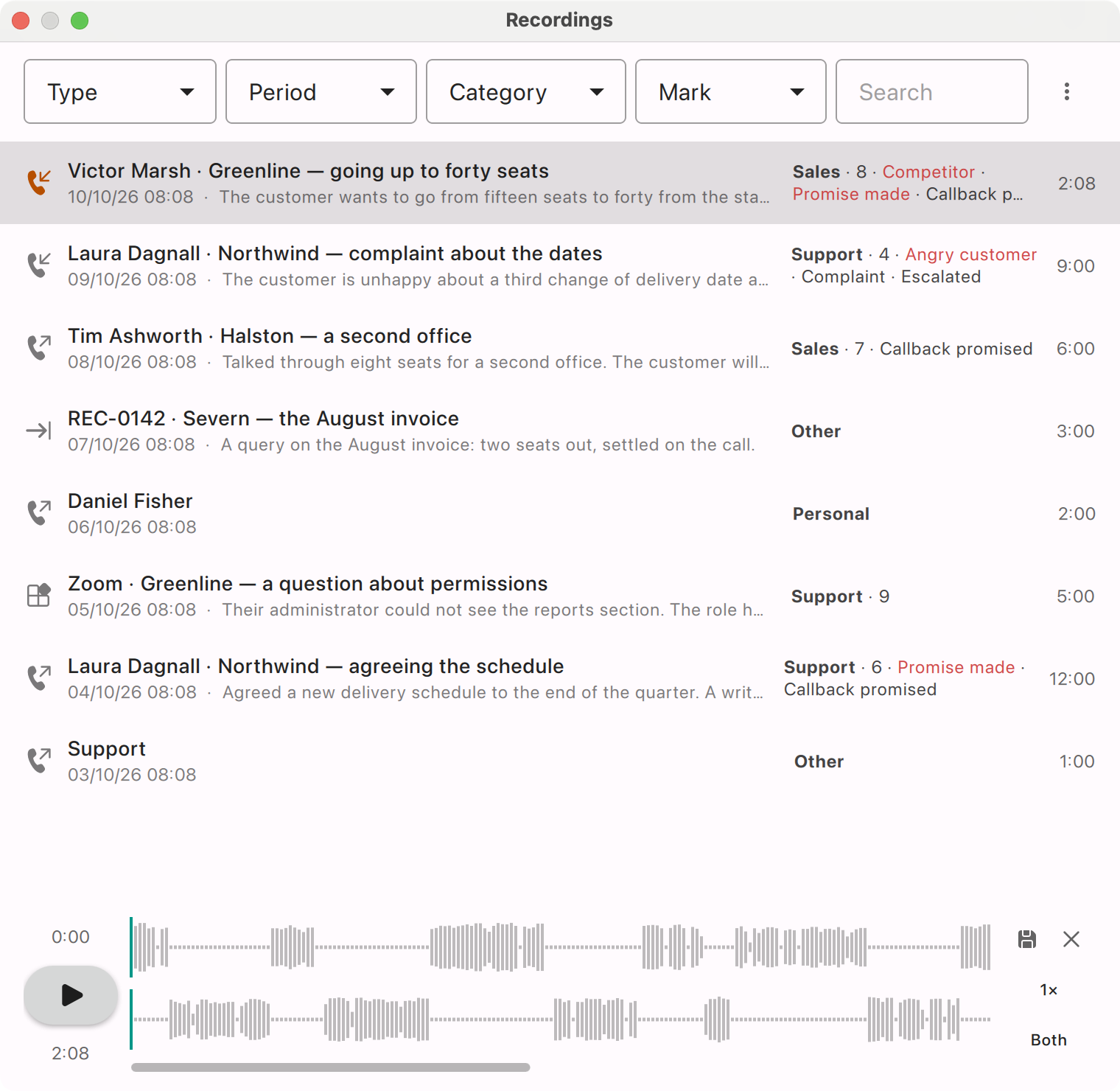This screenshot has width=1120, height=1091.
Task: Click the Search input field
Action: (x=932, y=91)
